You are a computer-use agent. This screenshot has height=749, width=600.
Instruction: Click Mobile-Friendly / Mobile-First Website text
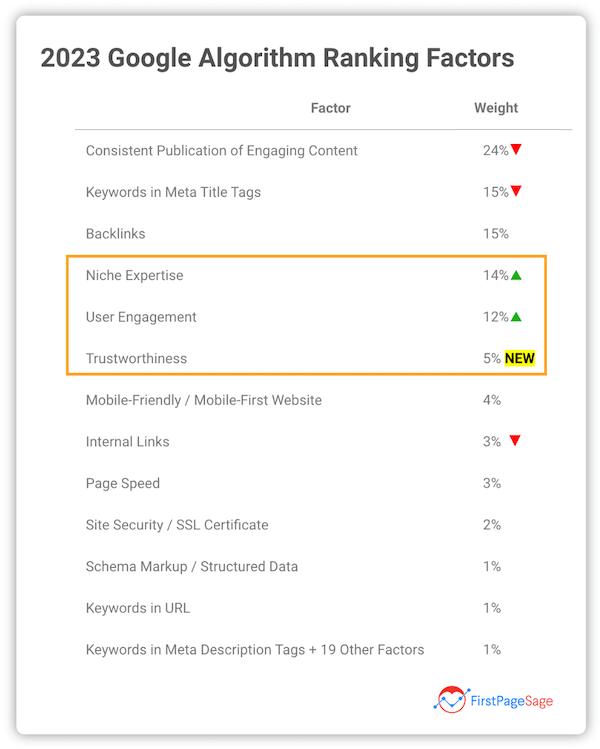(x=204, y=400)
